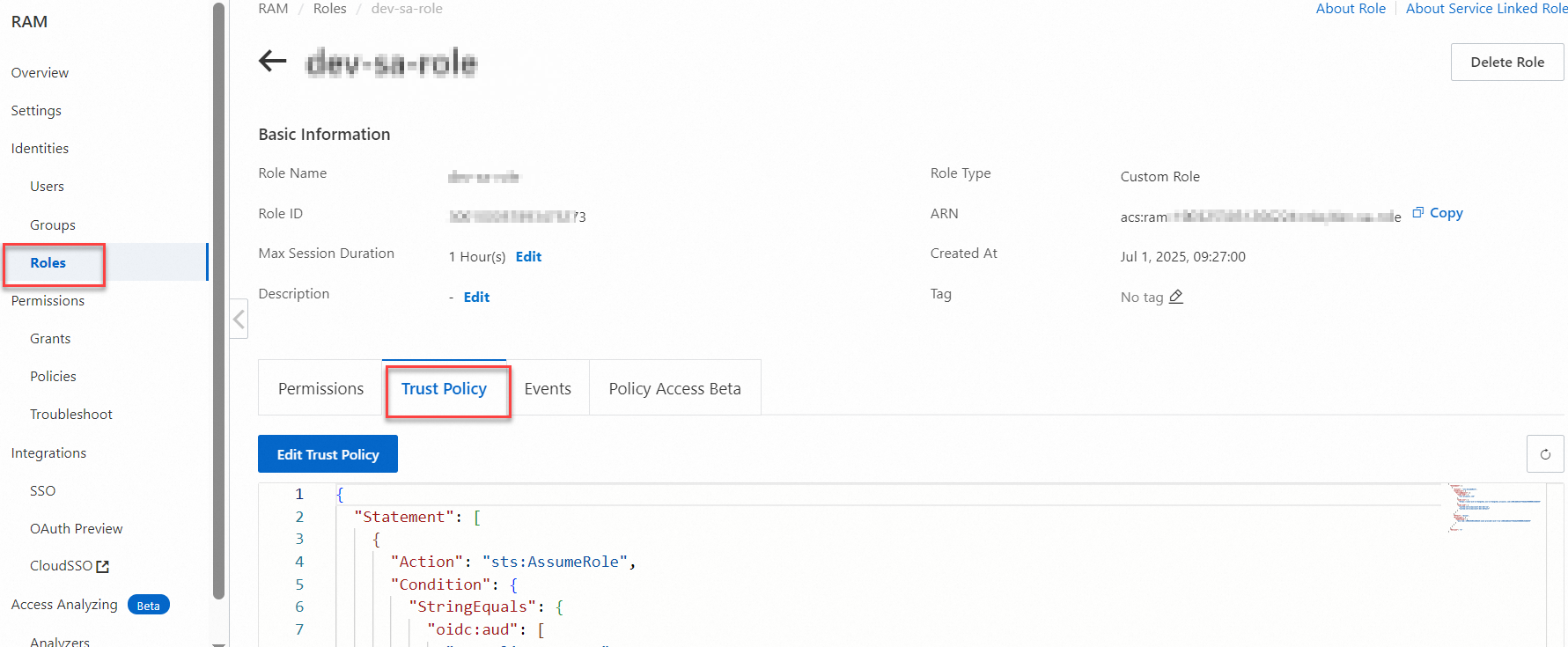Click the Edit Trust Policy button
Viewport: 1568px width, 647px height.
pyautogui.click(x=328, y=454)
